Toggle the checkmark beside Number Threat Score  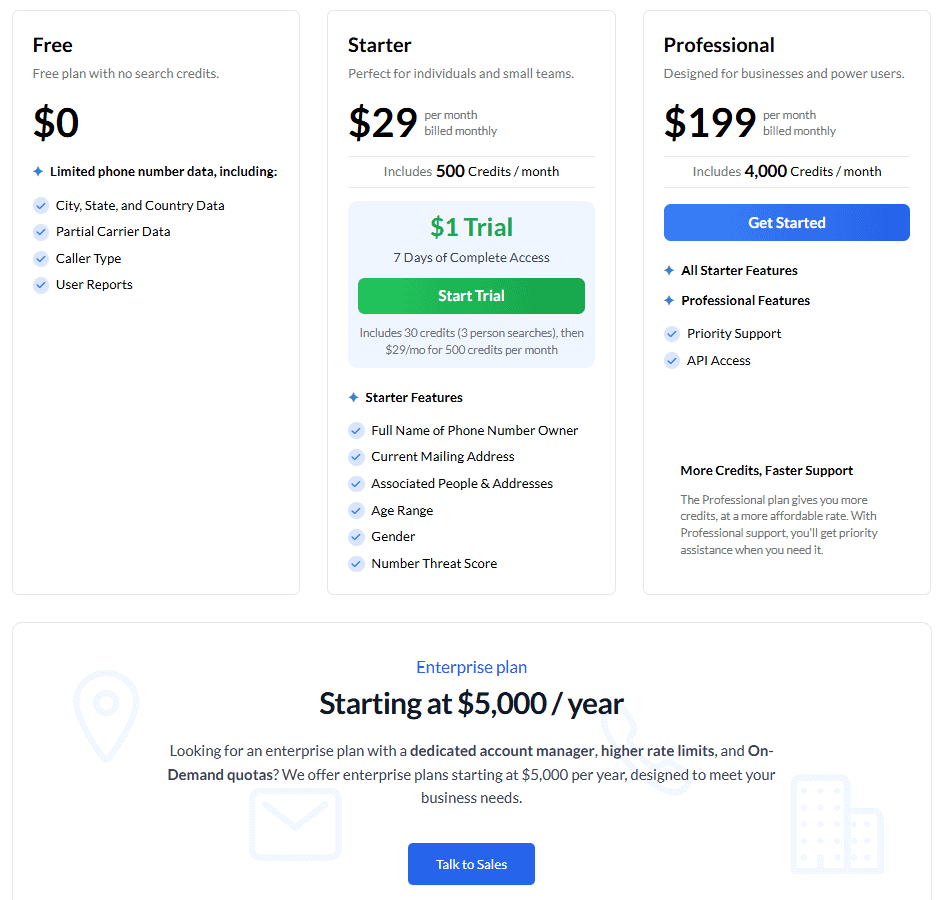click(356, 563)
